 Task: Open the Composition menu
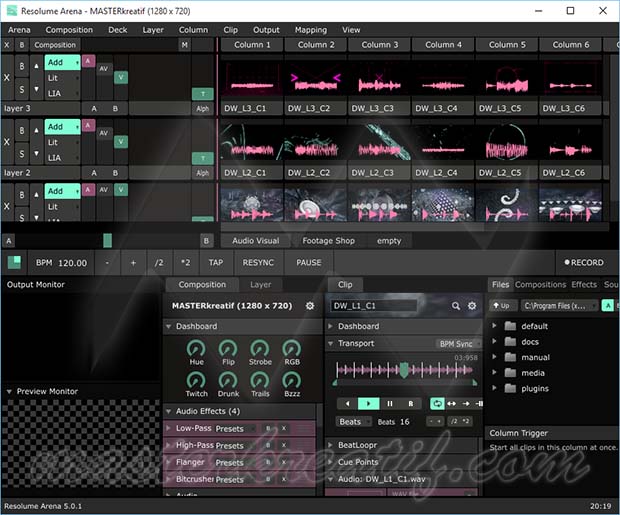(69, 30)
